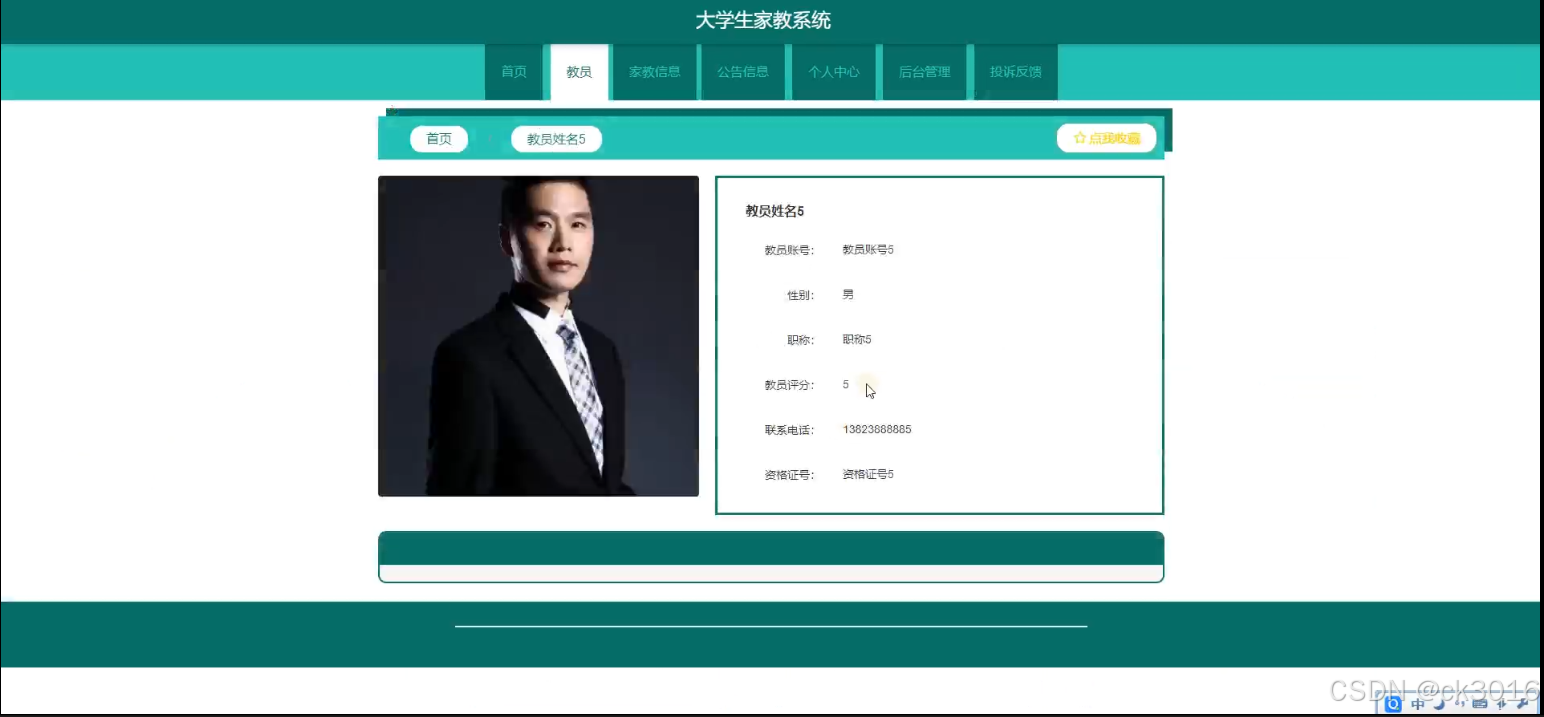Viewport: 1544px width, 717px height.
Task: Open the 公告信息 tab
Action: click(x=743, y=72)
